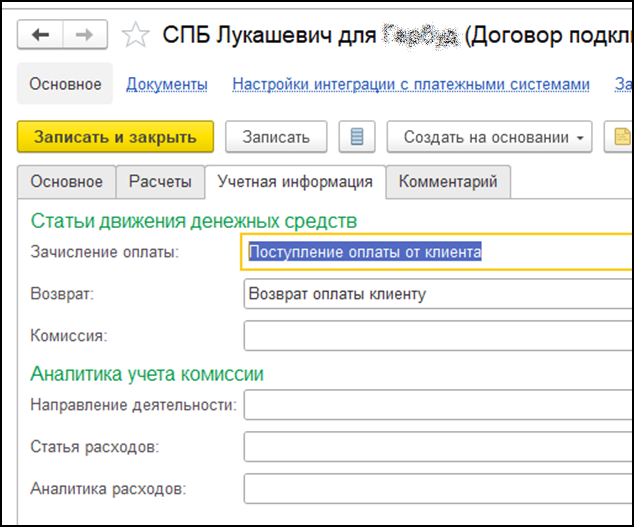Image resolution: width=634 pixels, height=527 pixels.
Task: Open Настройки интеграции с платежными системами link
Action: pos(411,84)
